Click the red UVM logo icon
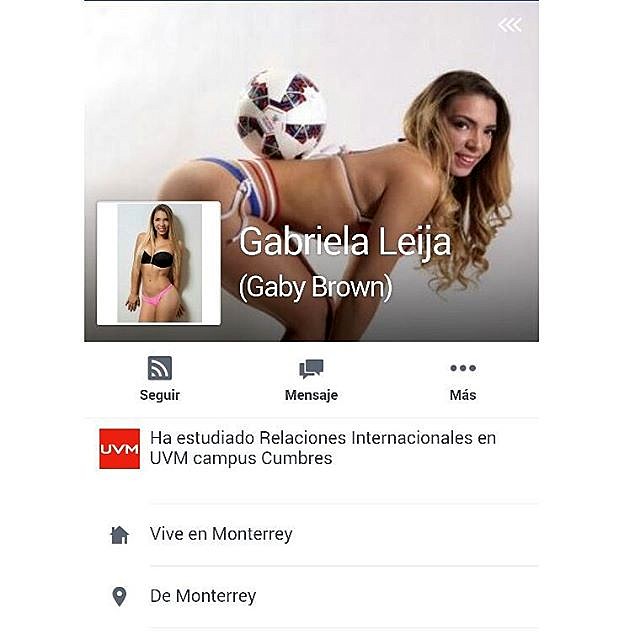The height and width of the screenshot is (640, 640). (119, 449)
